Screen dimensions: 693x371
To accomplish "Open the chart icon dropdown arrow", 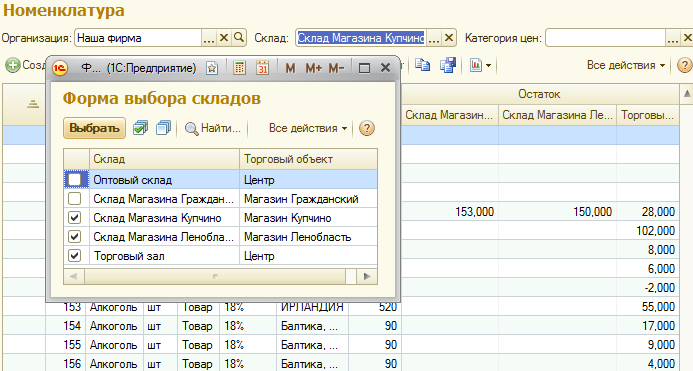I will pos(488,66).
